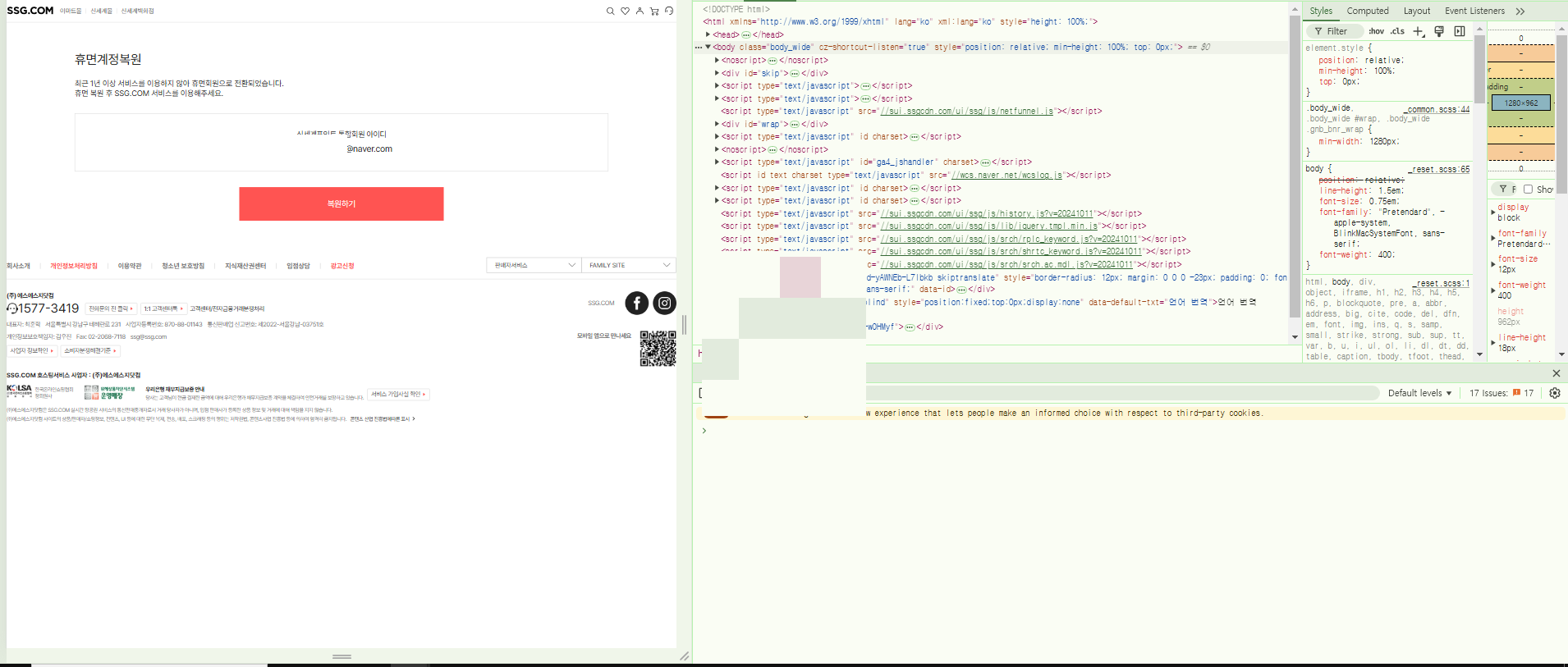Click the red 복원하기 restore button

[342, 203]
